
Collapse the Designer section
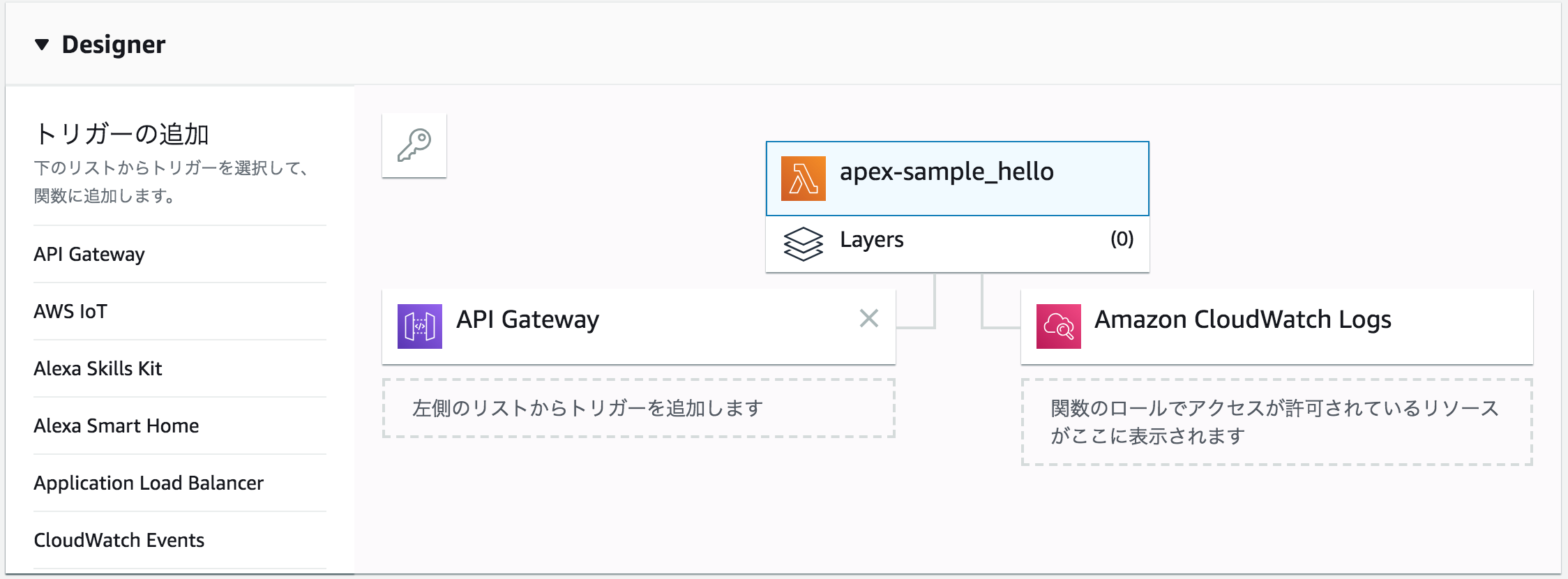click(43, 44)
